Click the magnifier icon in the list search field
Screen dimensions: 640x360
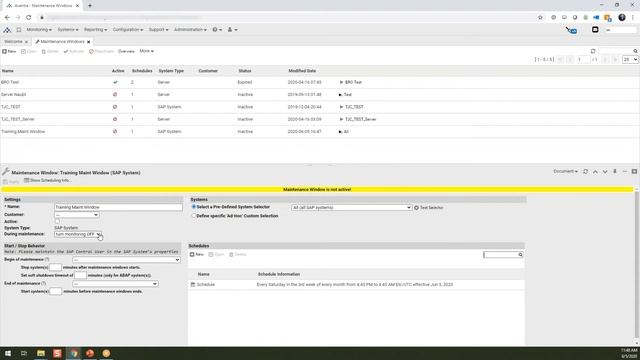pos(636,51)
